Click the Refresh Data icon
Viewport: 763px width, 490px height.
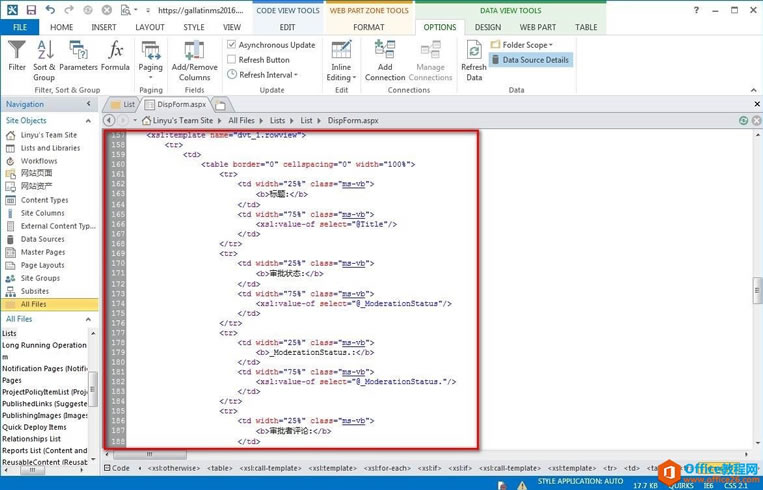click(473, 60)
